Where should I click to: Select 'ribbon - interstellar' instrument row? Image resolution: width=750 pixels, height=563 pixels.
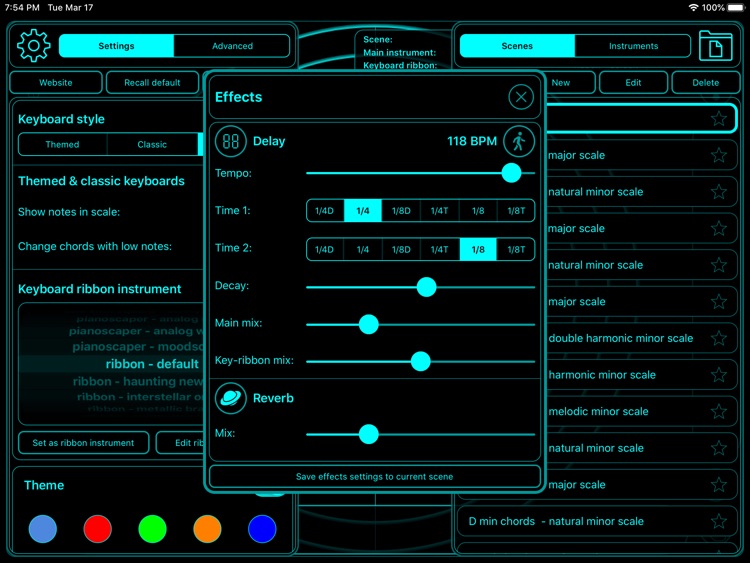140,397
